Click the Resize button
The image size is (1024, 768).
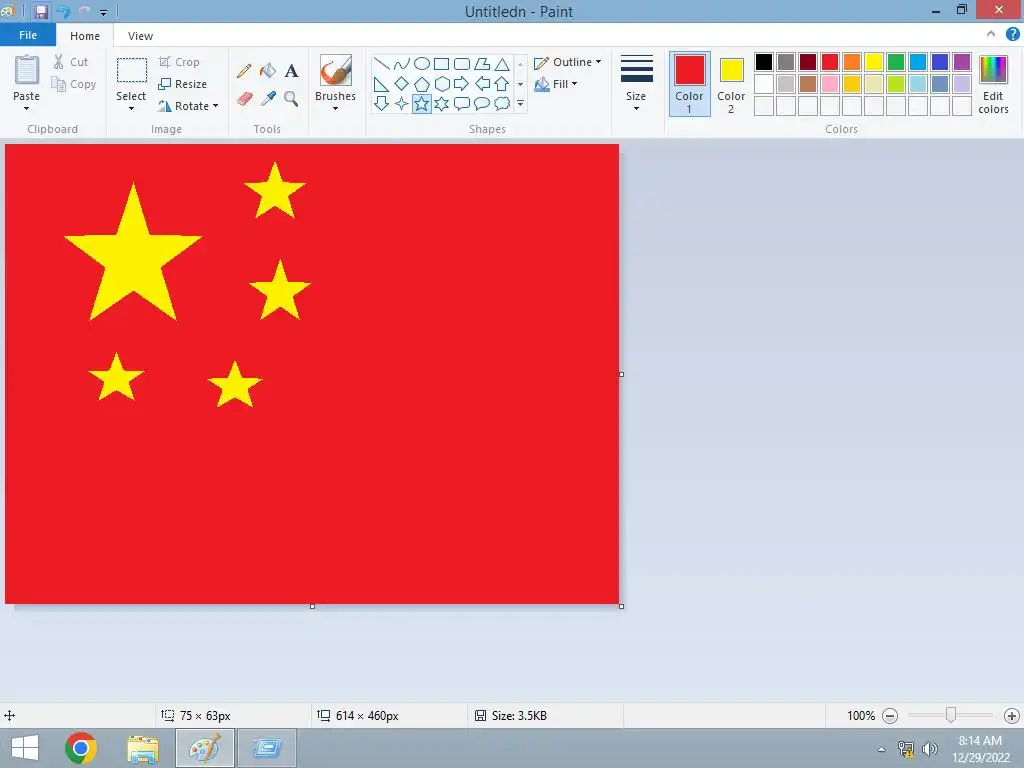(x=183, y=84)
